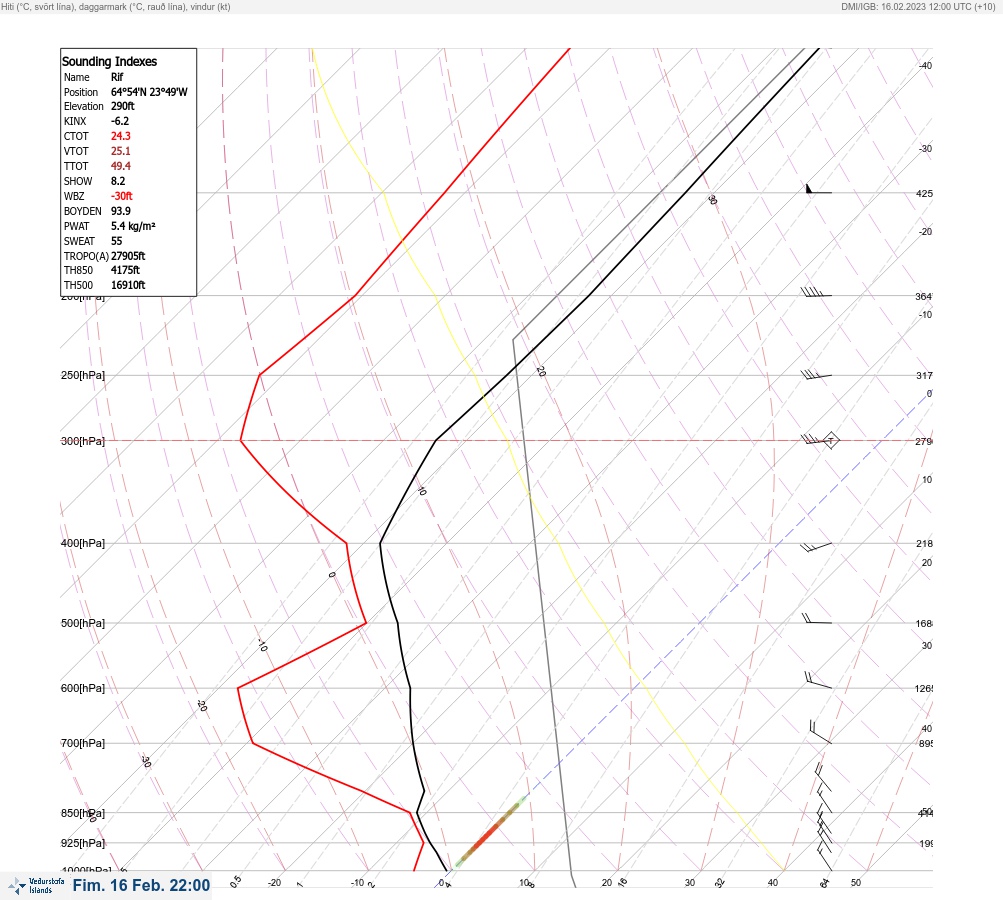Click the 'Fim. 16 Feb. 22:00' time label

pyautogui.click(x=141, y=885)
